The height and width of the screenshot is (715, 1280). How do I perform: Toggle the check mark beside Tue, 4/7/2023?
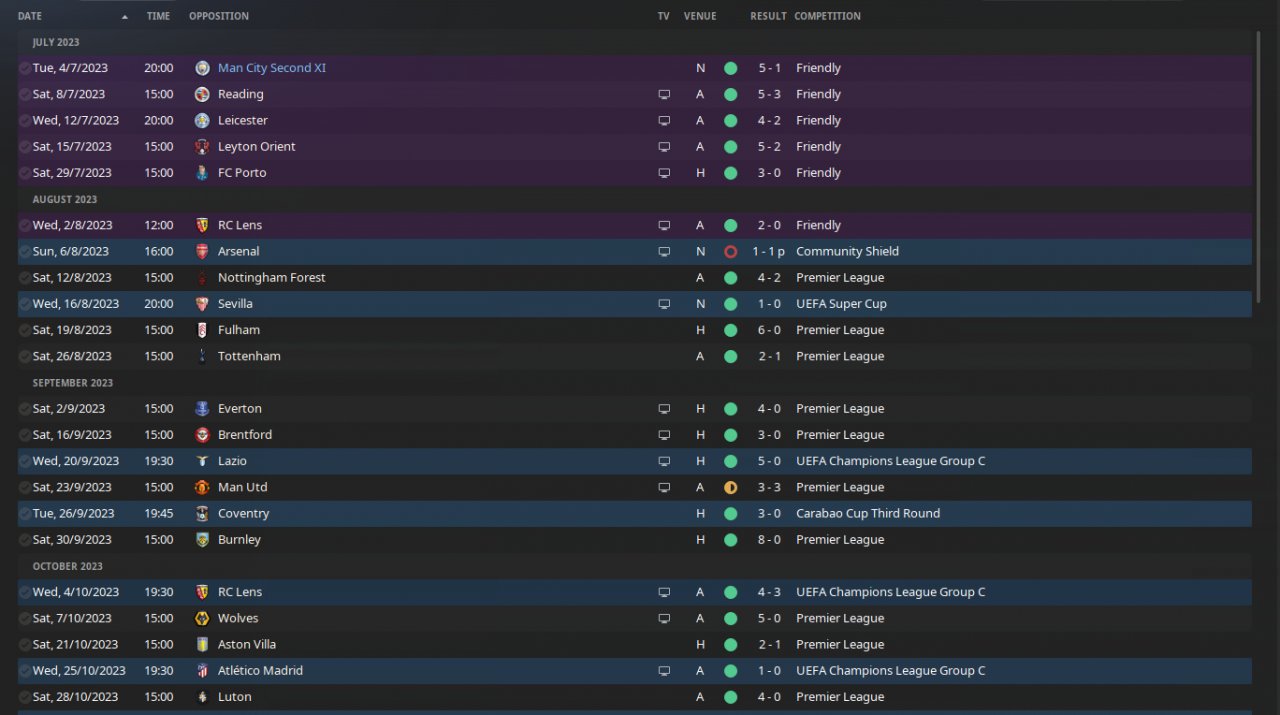[25, 69]
